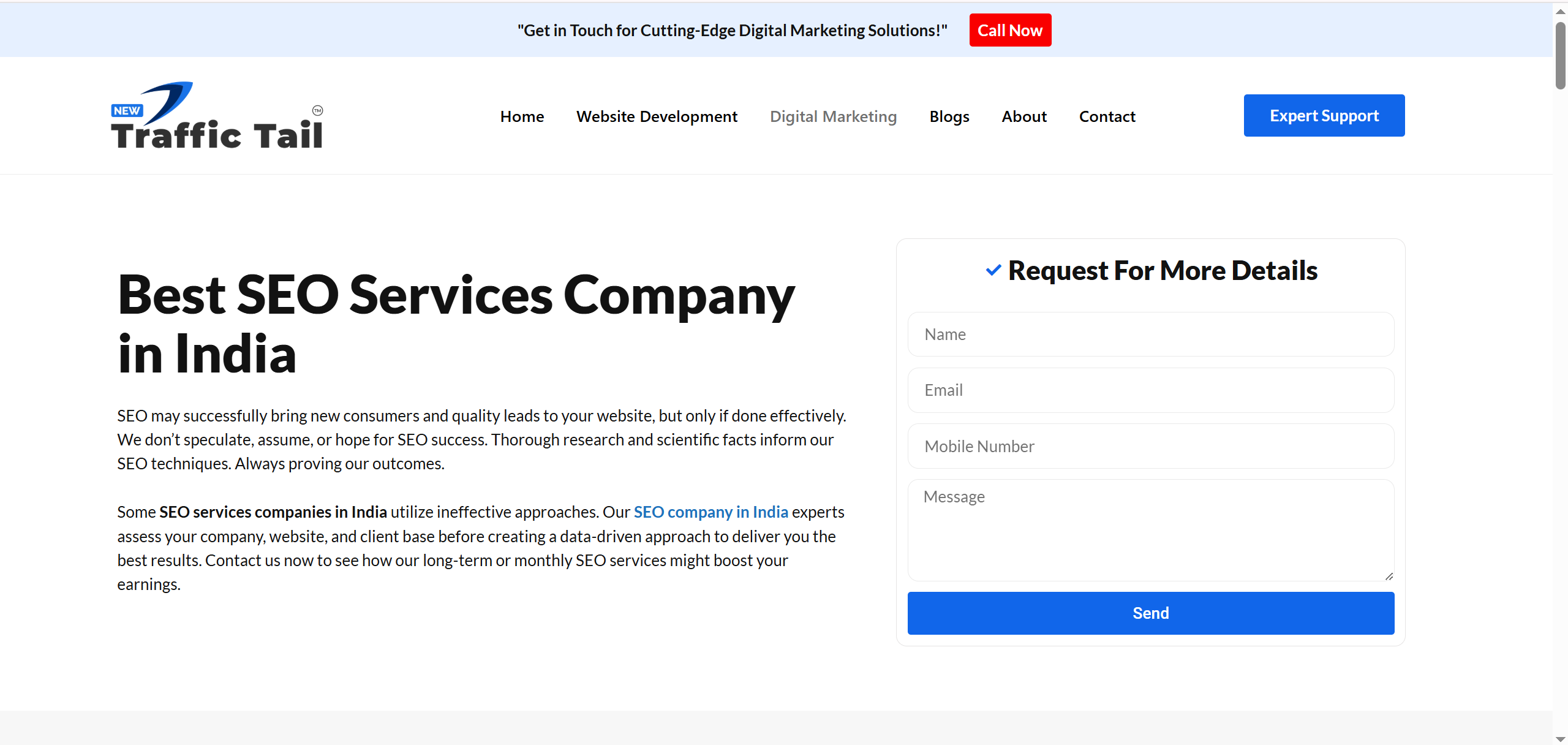Click the checkmark icon beside Request For More Details

993,270
